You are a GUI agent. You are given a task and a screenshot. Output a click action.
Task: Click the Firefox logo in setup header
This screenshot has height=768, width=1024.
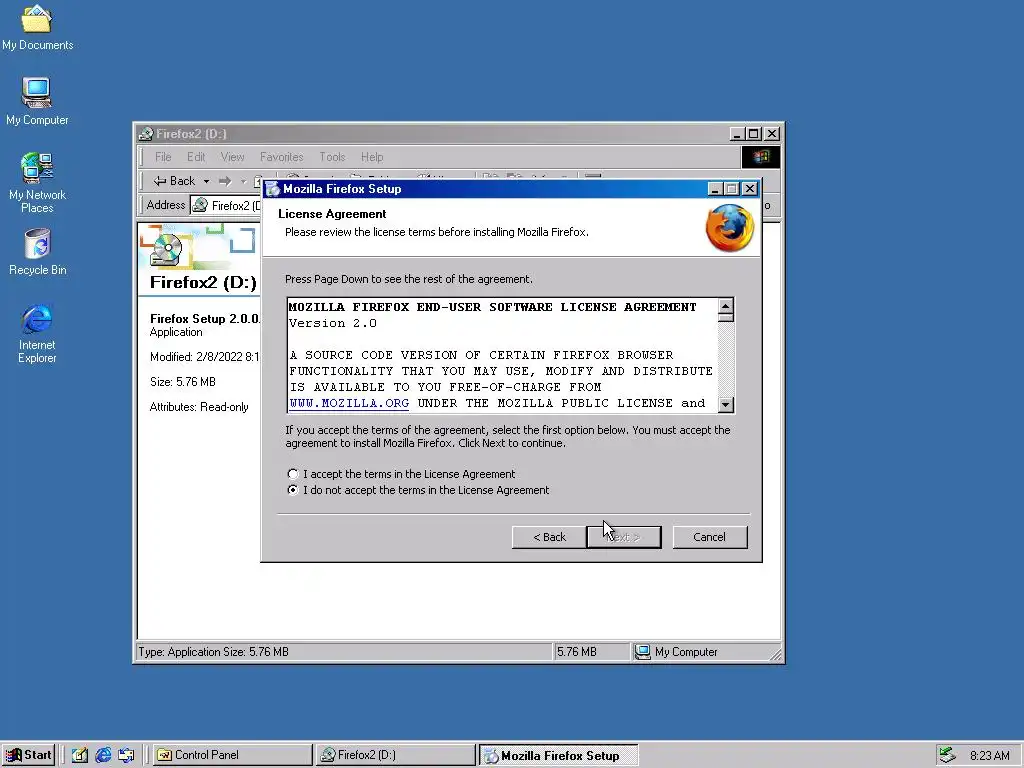pos(729,227)
